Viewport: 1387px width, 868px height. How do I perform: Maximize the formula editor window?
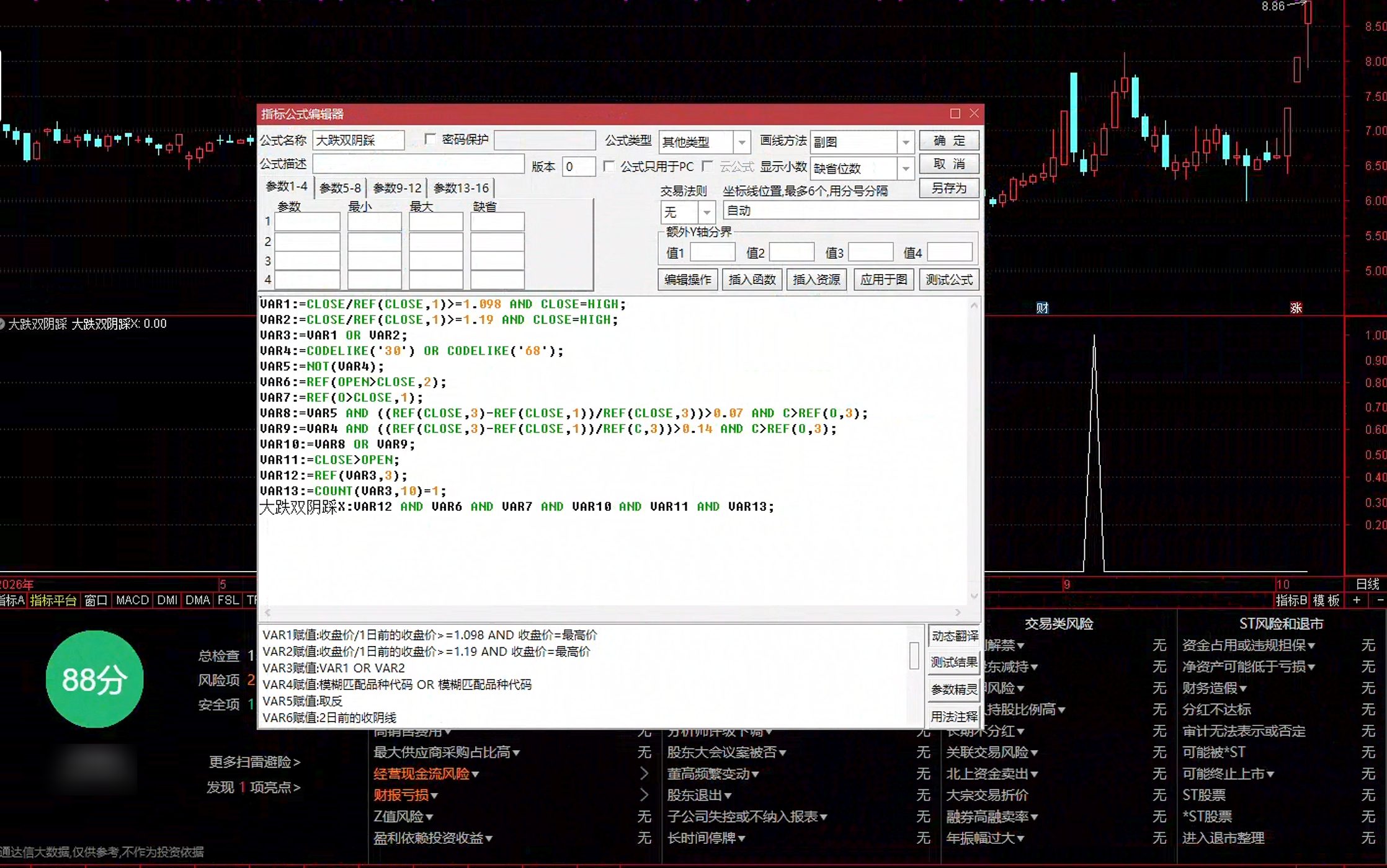pyautogui.click(x=955, y=113)
